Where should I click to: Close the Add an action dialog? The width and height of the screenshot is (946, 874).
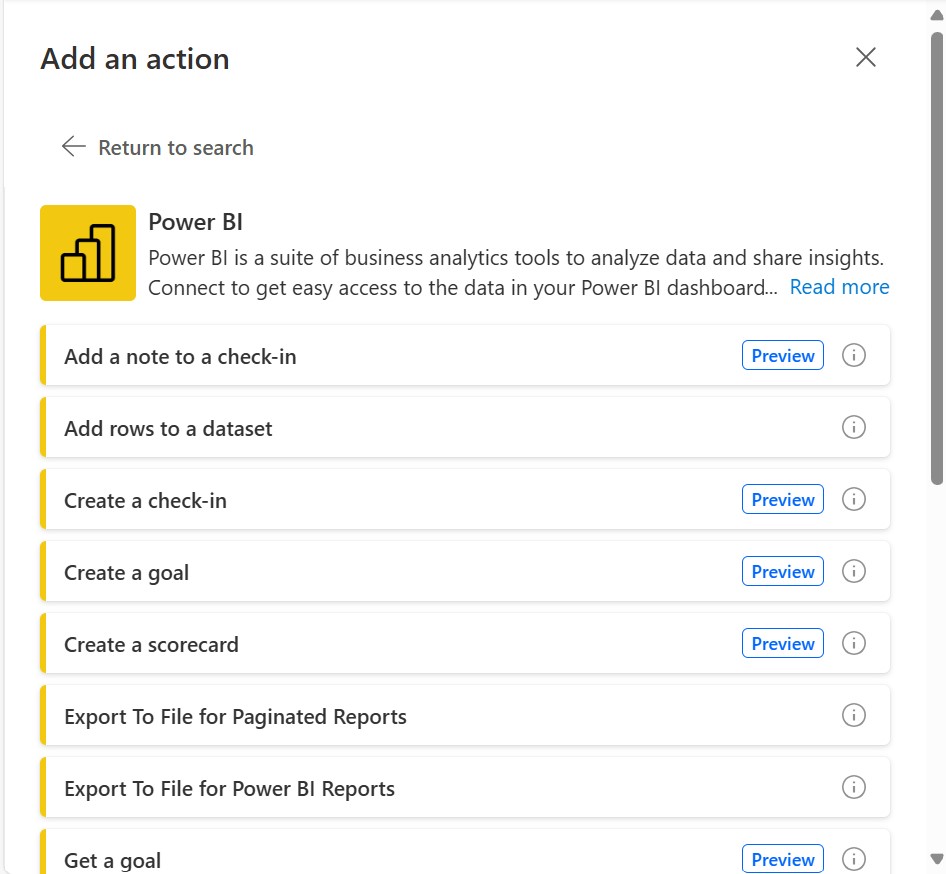click(865, 57)
